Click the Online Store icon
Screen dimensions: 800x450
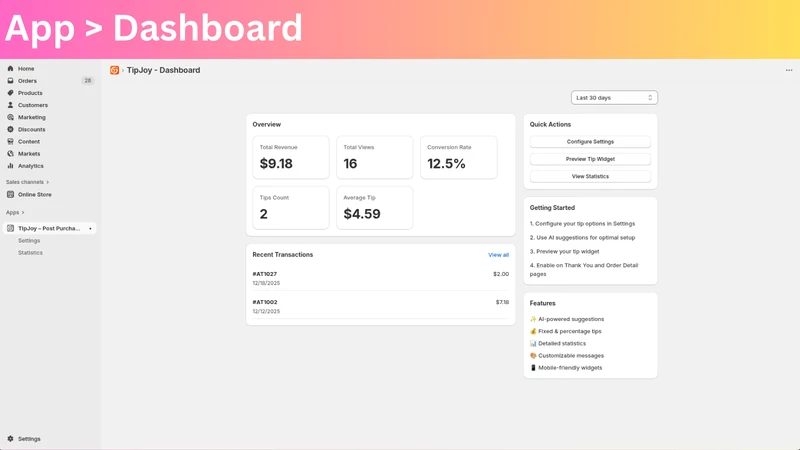pyautogui.click(x=10, y=194)
